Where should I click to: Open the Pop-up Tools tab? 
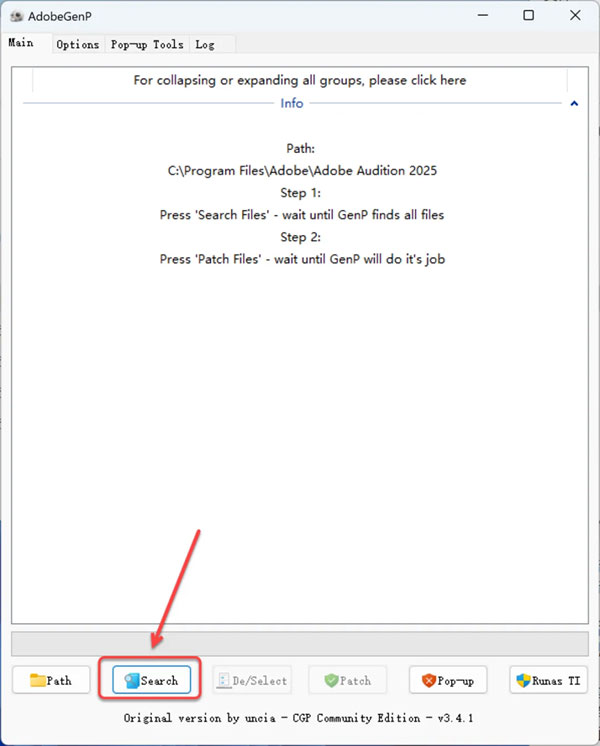[147, 44]
